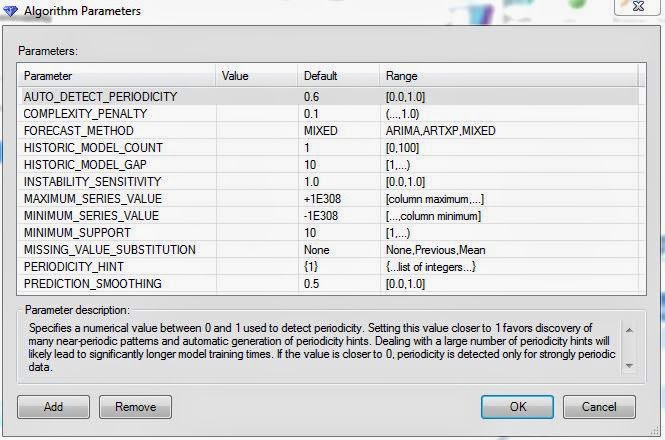
Task: Click the 0.6 default value
Action: pyautogui.click(x=311, y=97)
